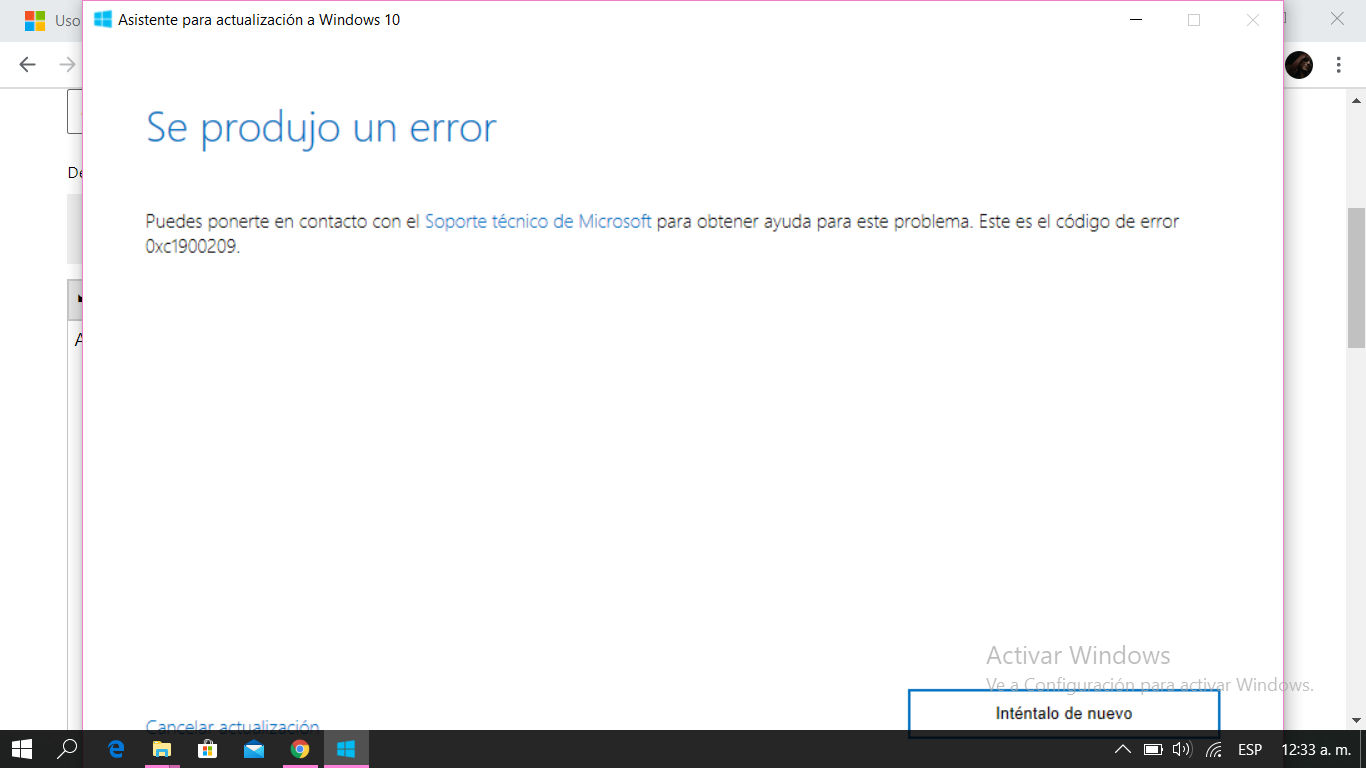Screen dimensions: 1366x768
Task: Open the 12:33 a. m. clock calendar
Action: click(1315, 749)
